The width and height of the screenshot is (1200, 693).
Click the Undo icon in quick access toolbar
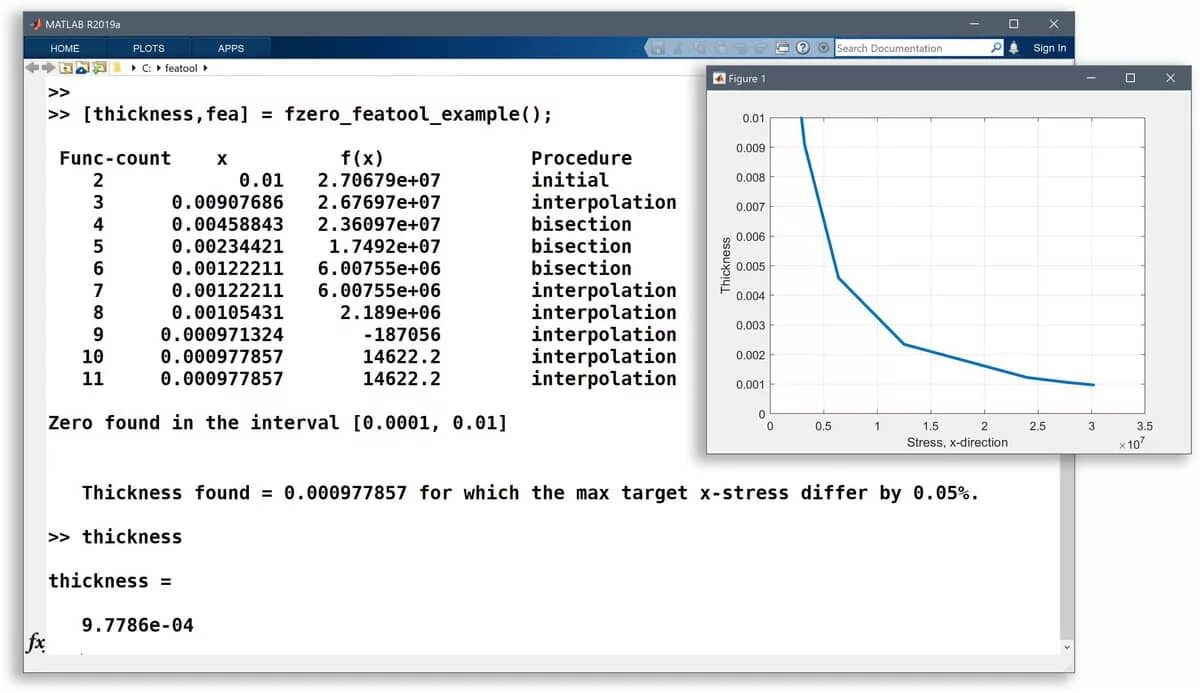tap(741, 48)
